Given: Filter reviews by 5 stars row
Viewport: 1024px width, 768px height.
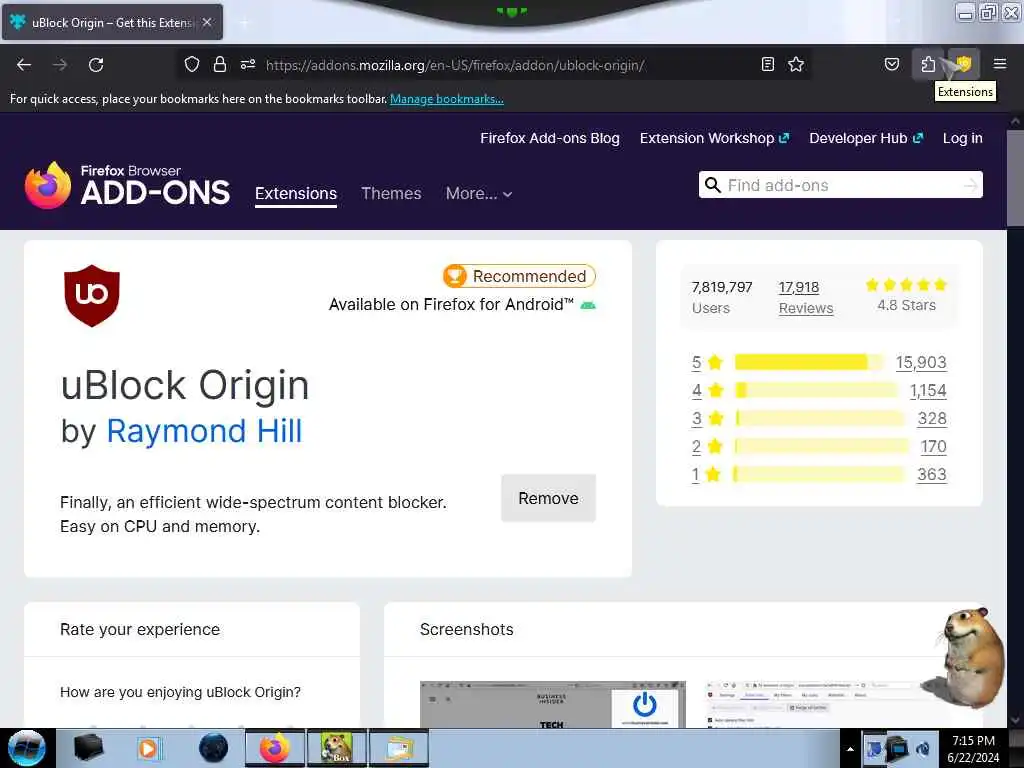Looking at the screenshot, I should coord(819,362).
